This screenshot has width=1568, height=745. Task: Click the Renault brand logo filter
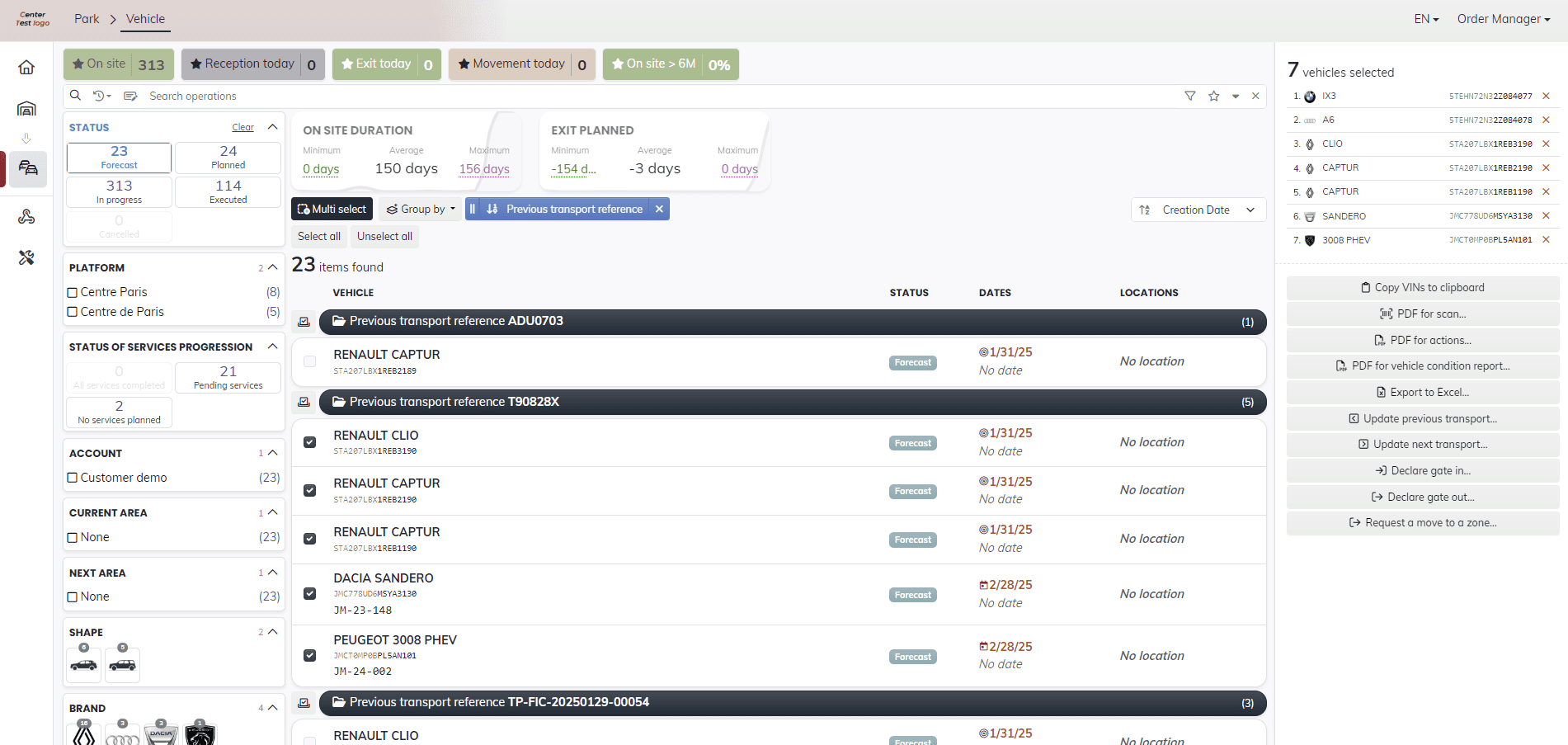point(84,733)
